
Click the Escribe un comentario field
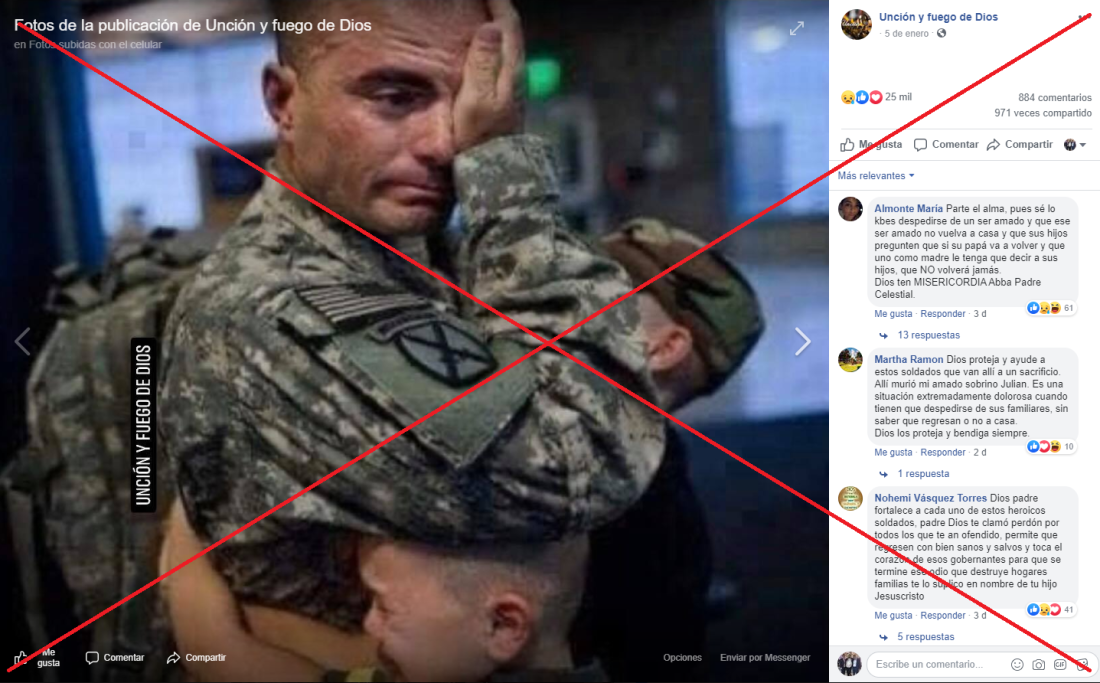(937, 664)
